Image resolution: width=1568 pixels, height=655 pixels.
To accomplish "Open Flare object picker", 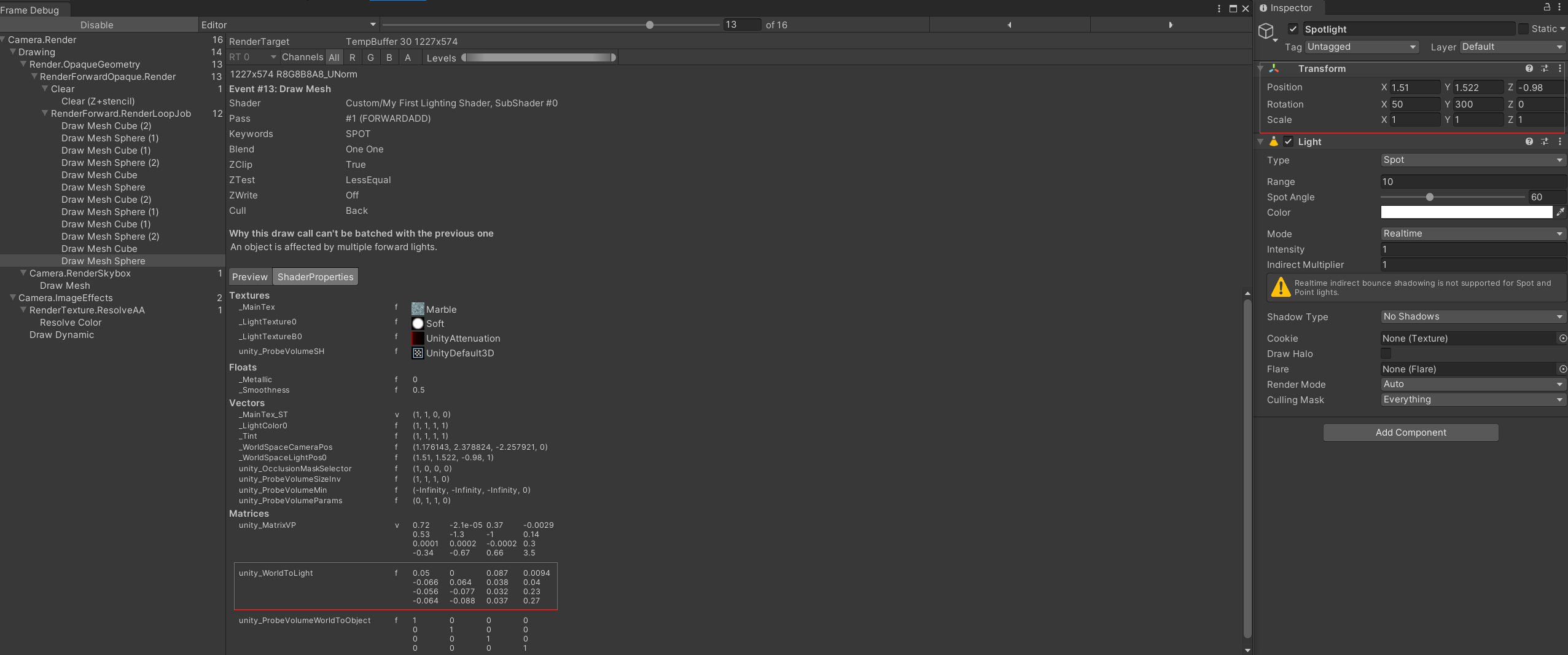I will 1563,369.
